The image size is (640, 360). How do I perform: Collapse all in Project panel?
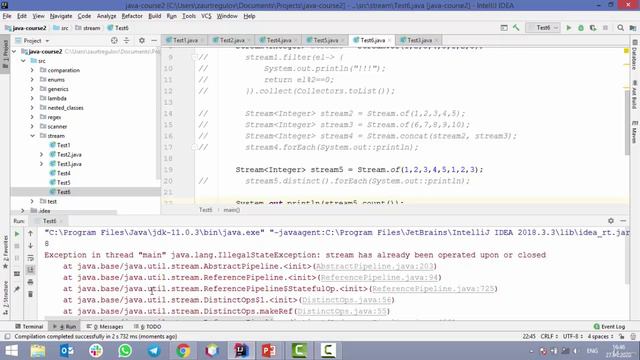click(127, 40)
